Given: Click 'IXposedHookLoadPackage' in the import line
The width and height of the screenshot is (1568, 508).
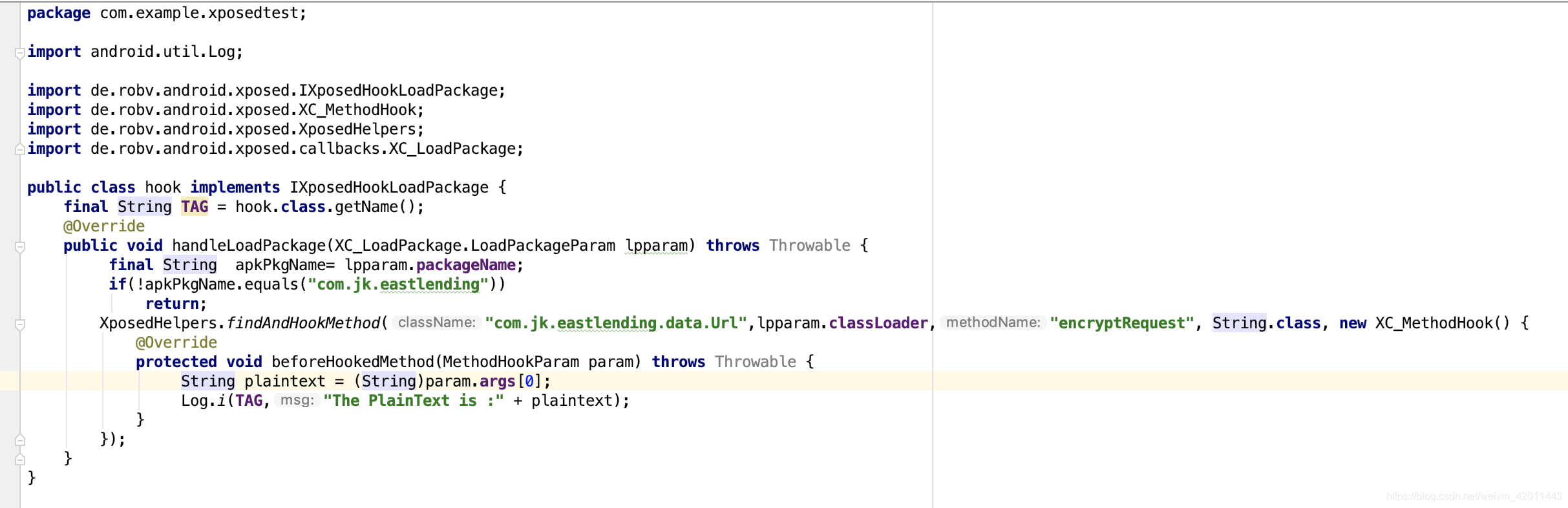Looking at the screenshot, I should tap(398, 90).
